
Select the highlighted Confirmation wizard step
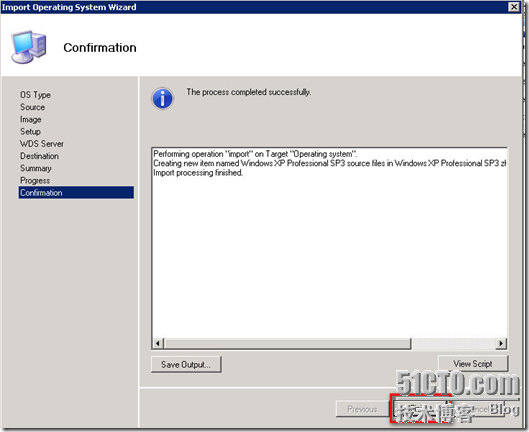point(76,193)
